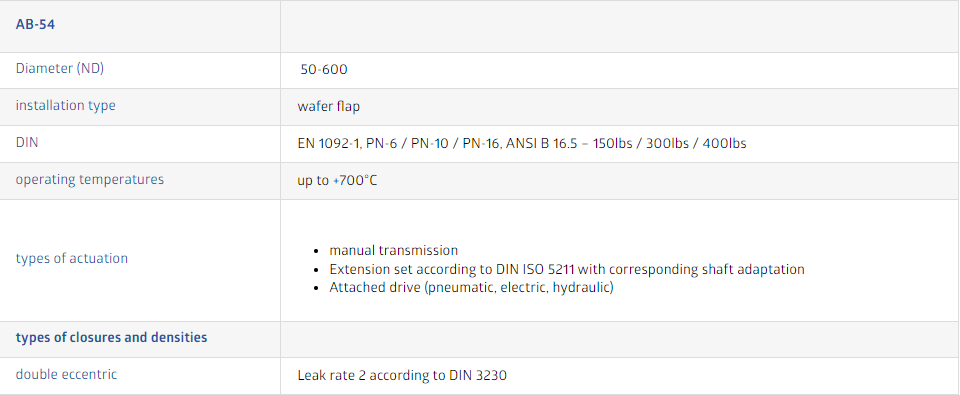Screen dimensions: 960x395
Task: Click the up to +700°C value
Action: [x=337, y=181]
